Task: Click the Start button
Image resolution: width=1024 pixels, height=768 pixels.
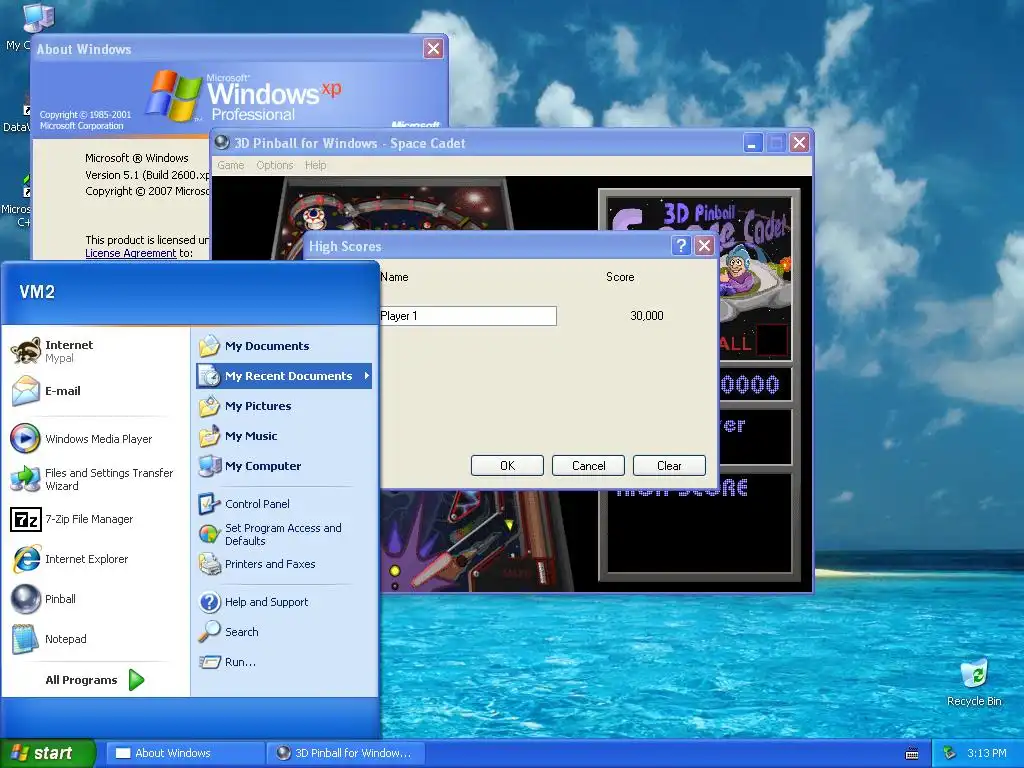Action: 48,753
